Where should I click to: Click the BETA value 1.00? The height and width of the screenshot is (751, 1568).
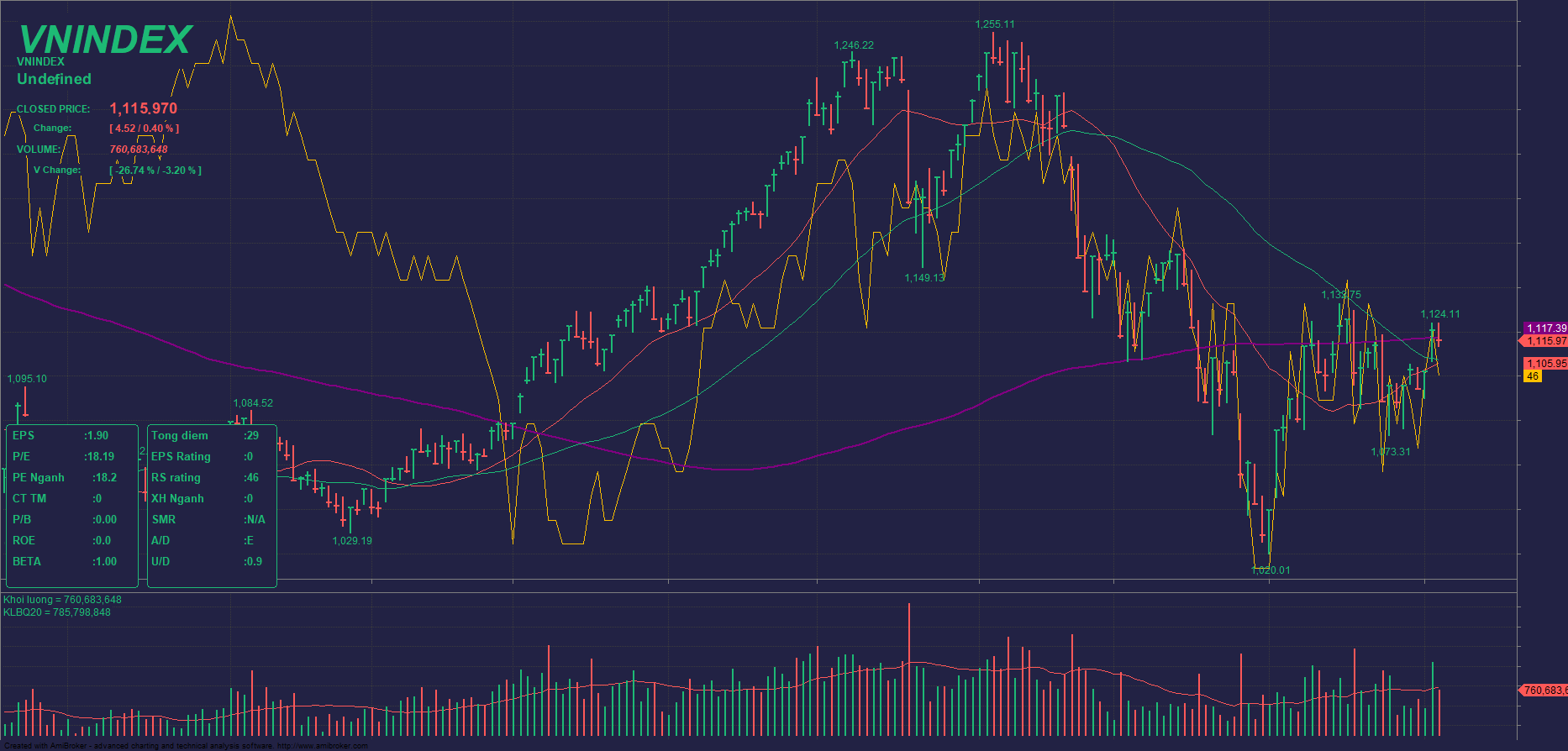104,562
